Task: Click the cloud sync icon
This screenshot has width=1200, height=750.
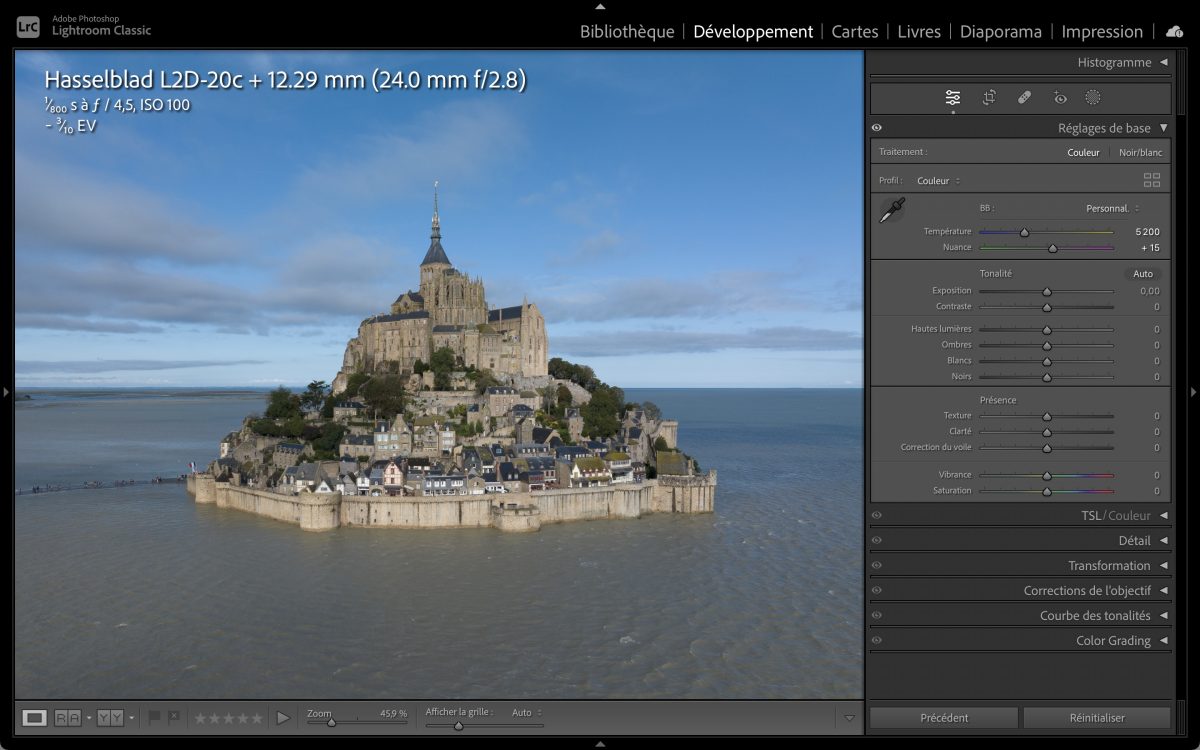Action: 1174,31
